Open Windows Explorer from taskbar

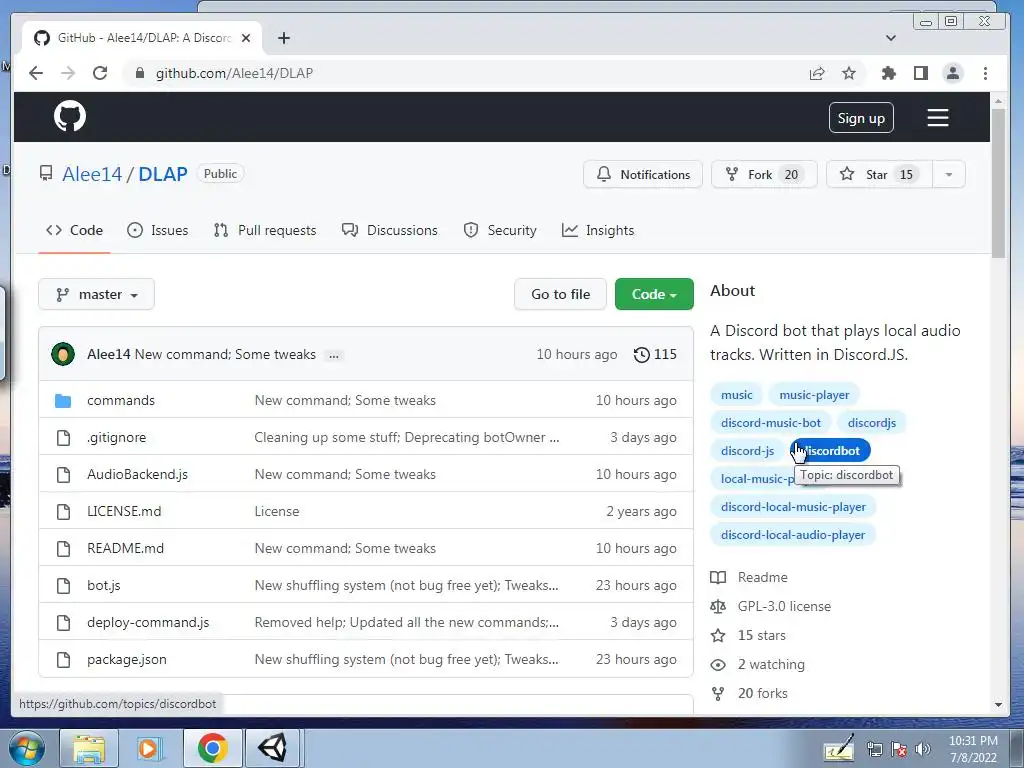89,748
